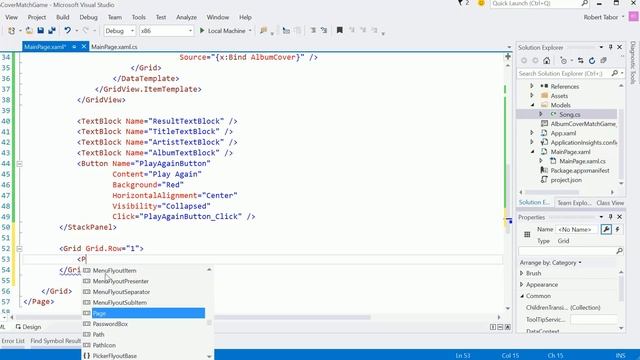Collapse the Grid element at line 52
The image size is (640, 360).
click(19, 249)
